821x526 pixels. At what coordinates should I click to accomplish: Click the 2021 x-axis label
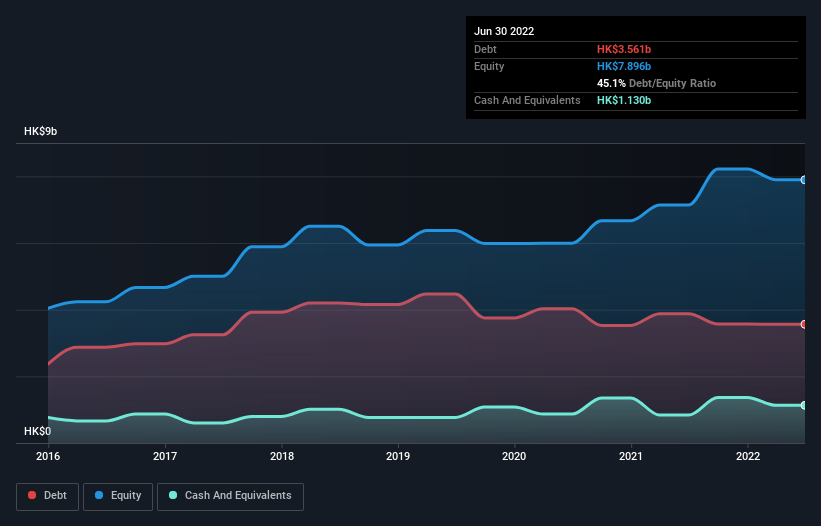coord(631,456)
